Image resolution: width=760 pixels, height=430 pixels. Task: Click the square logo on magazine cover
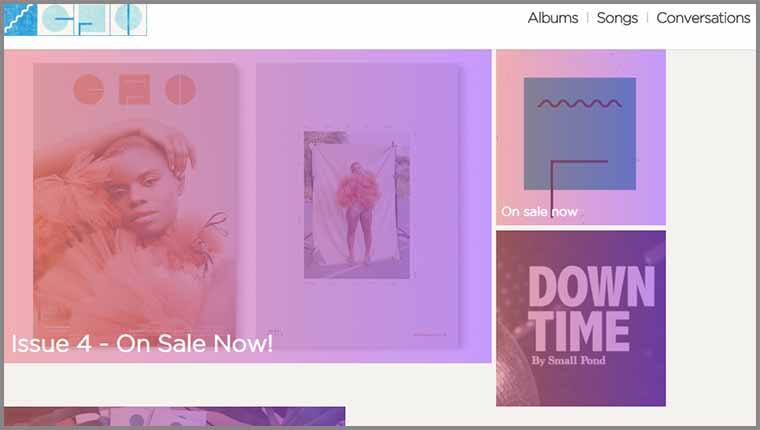[134, 89]
